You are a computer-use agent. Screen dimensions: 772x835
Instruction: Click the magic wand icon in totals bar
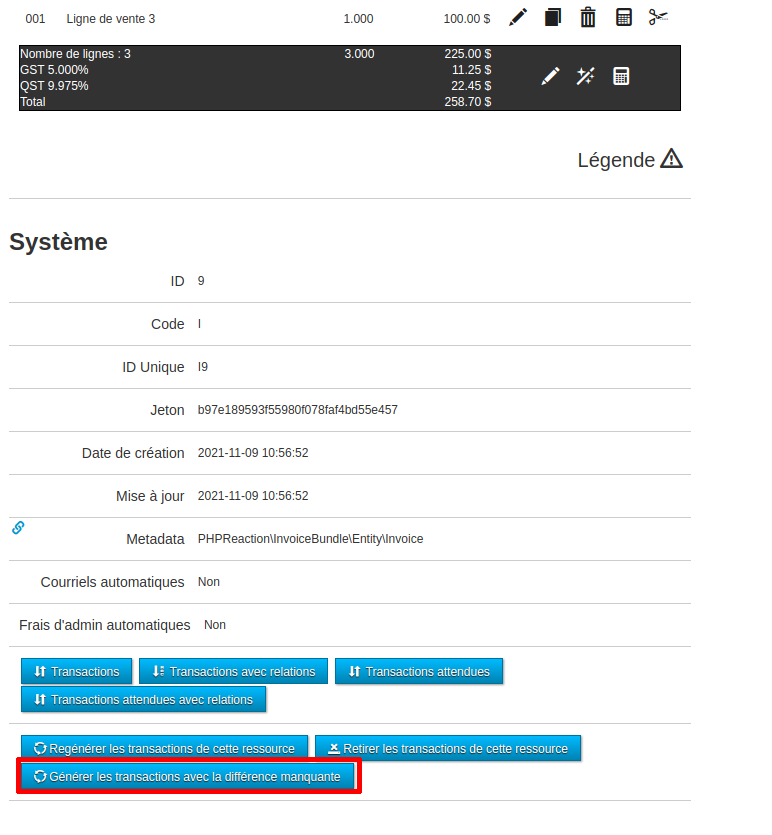pyautogui.click(x=586, y=77)
